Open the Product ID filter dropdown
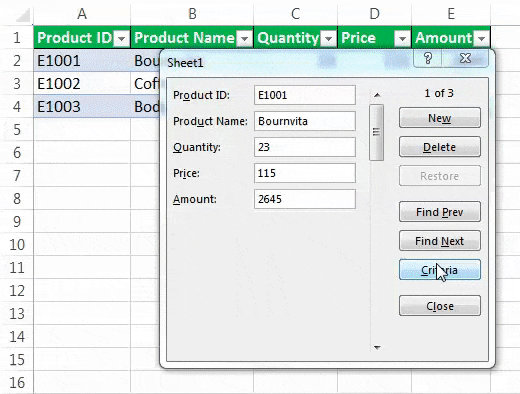520x394 pixels. [x=121, y=39]
